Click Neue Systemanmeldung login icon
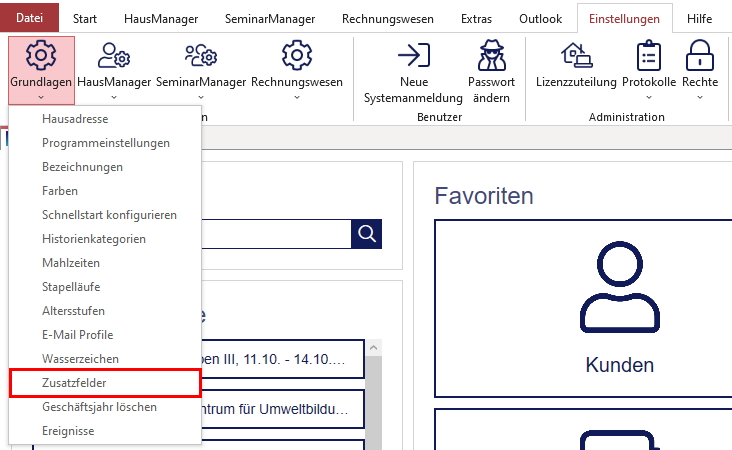Image resolution: width=732 pixels, height=450 pixels. 413,56
